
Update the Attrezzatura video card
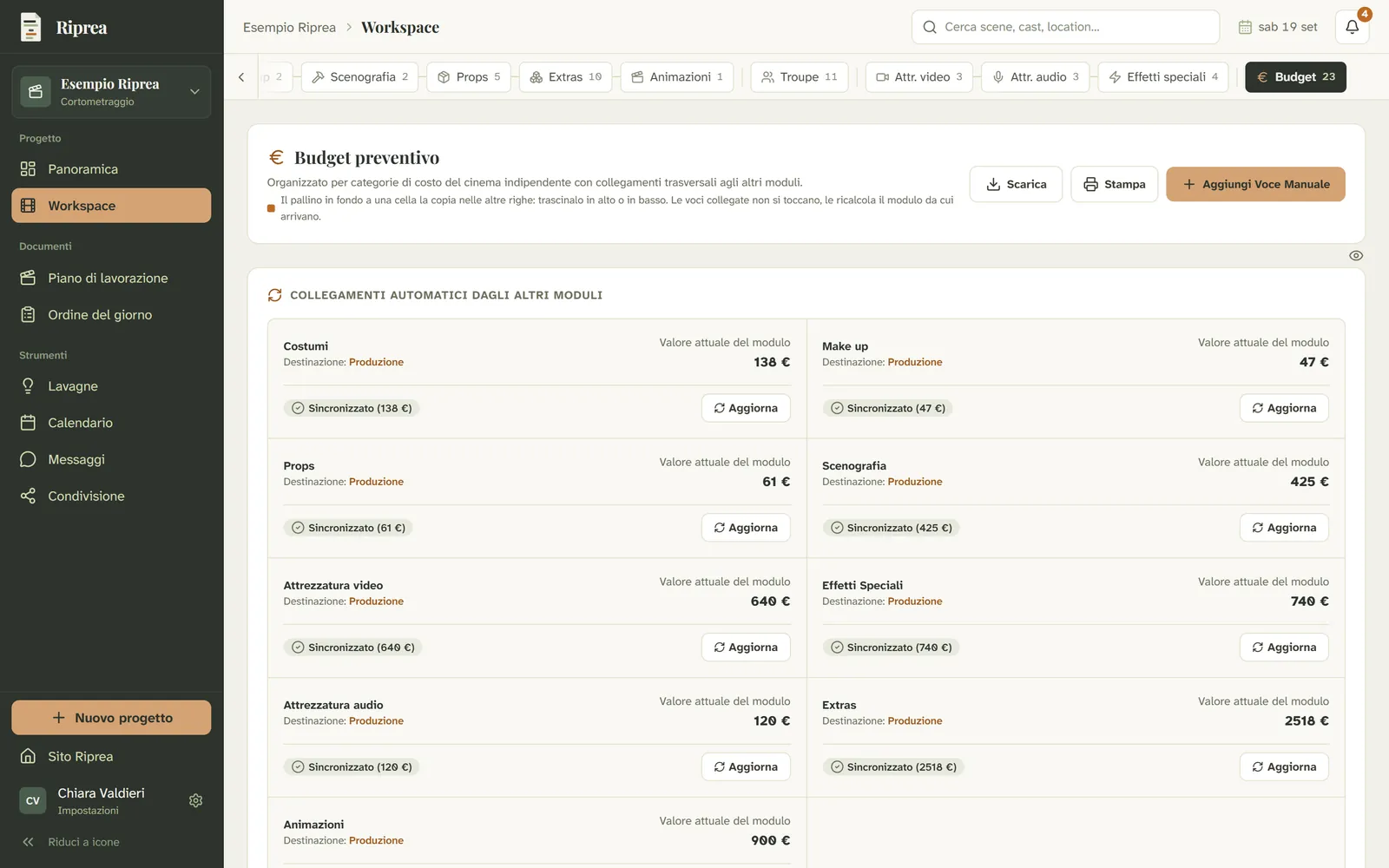746,648
